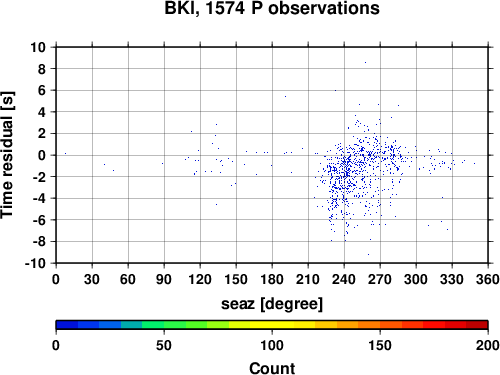Click the colorbar tick label '50'
500x375 pixels.
coord(164,345)
